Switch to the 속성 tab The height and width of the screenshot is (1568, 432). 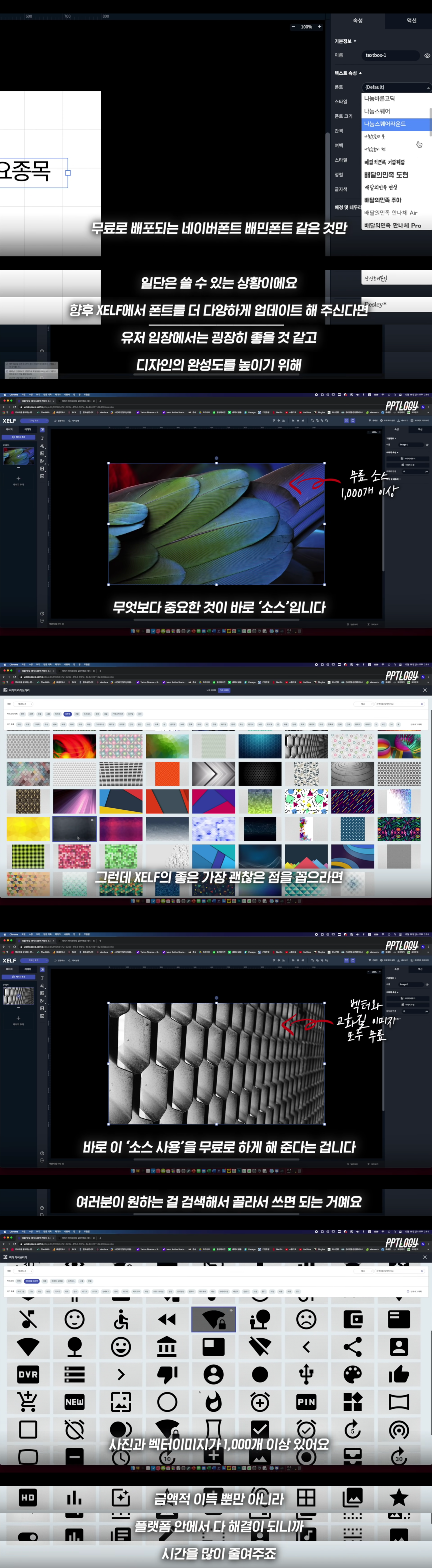pos(358,21)
